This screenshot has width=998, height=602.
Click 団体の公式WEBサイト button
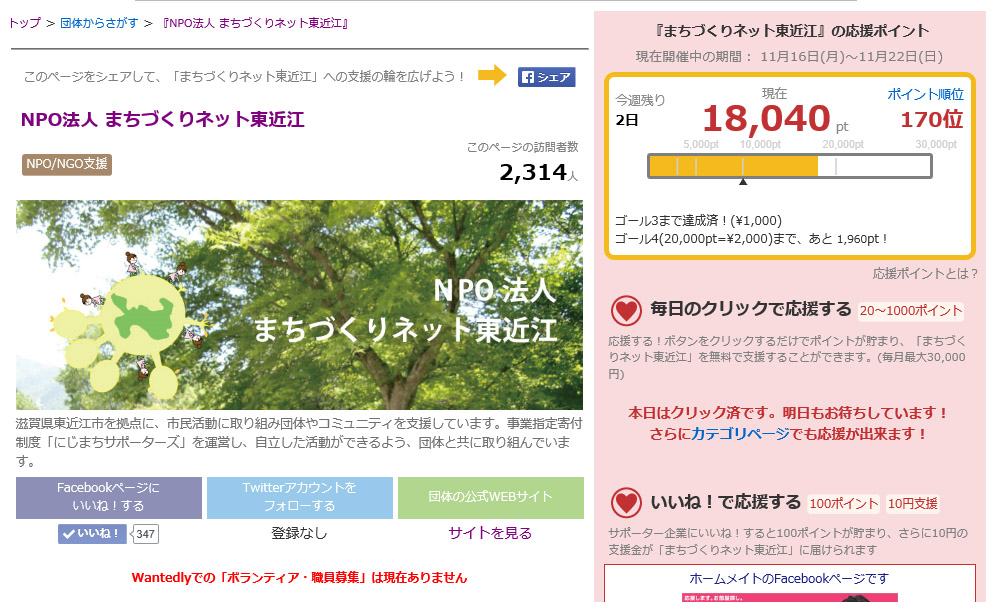[490, 497]
